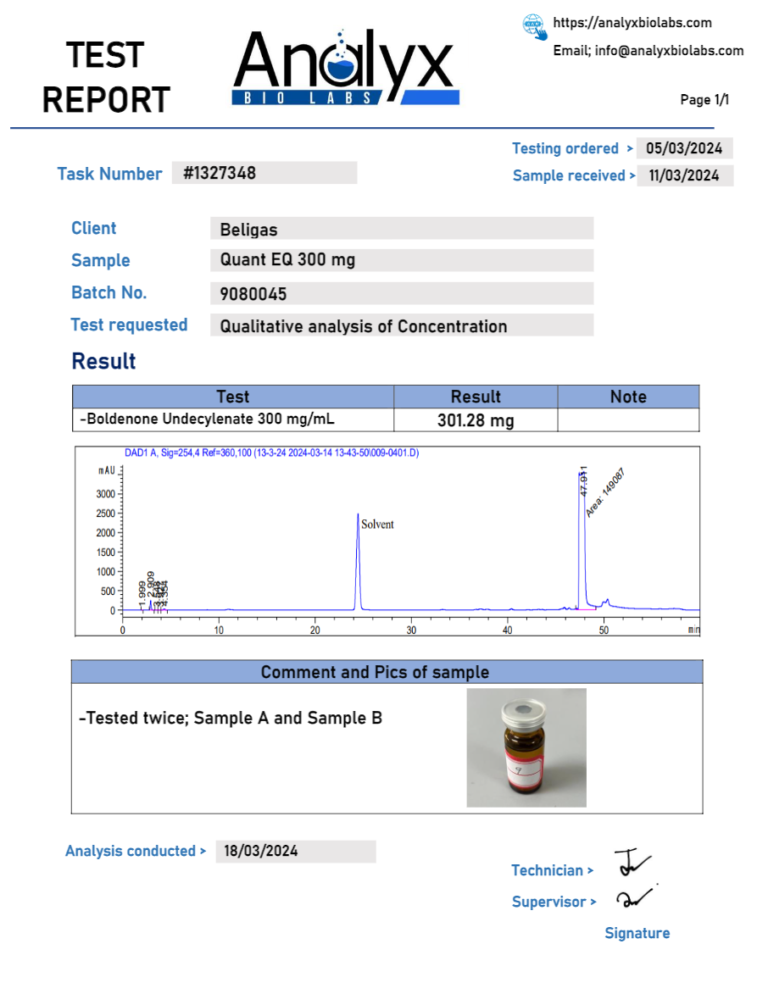Click the Supervisor label

point(554,901)
